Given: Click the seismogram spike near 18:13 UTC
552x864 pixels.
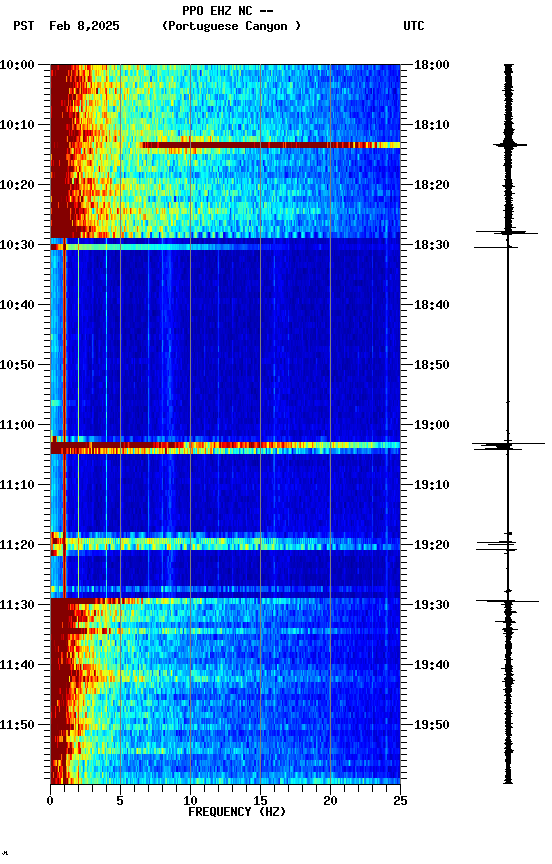Looking at the screenshot, I should click(510, 145).
